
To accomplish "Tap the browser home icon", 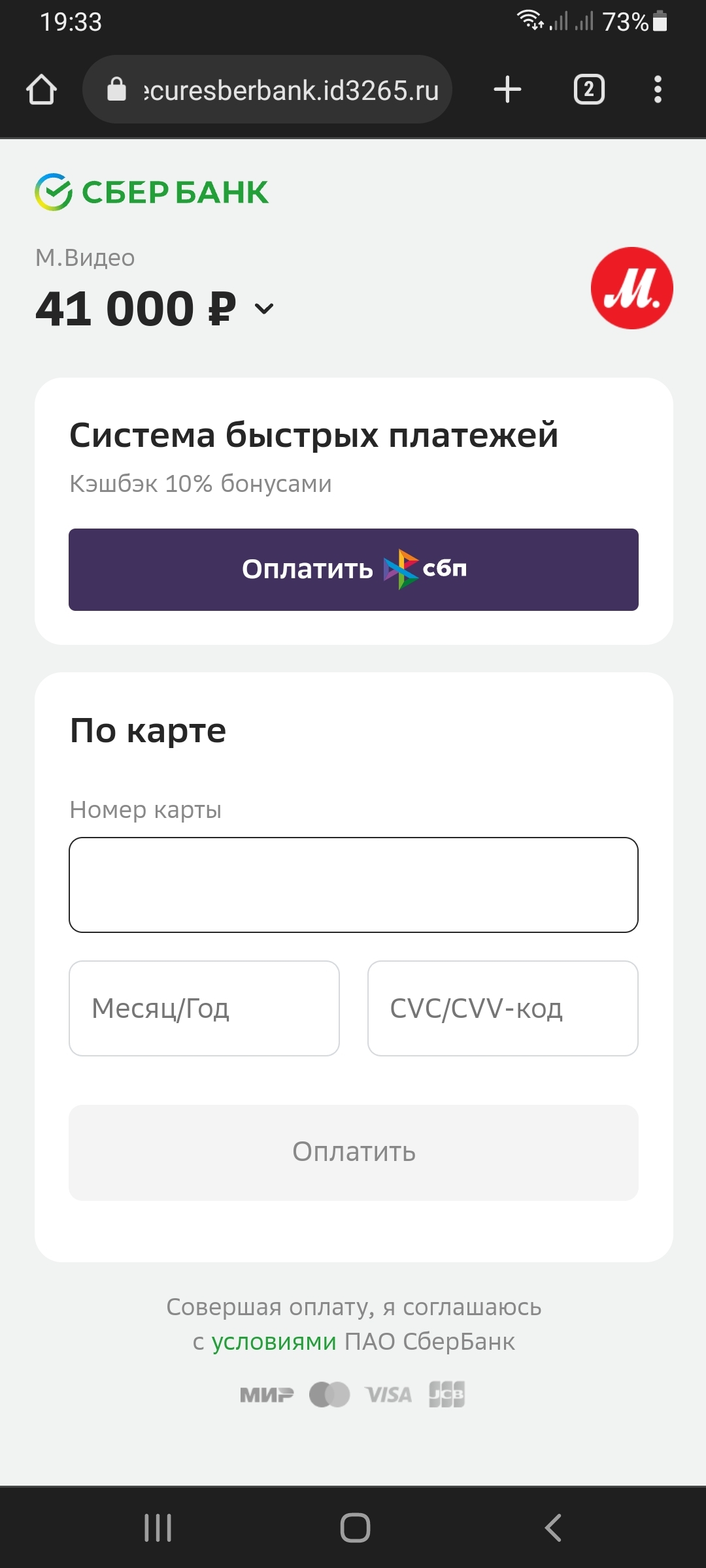I will (41, 90).
